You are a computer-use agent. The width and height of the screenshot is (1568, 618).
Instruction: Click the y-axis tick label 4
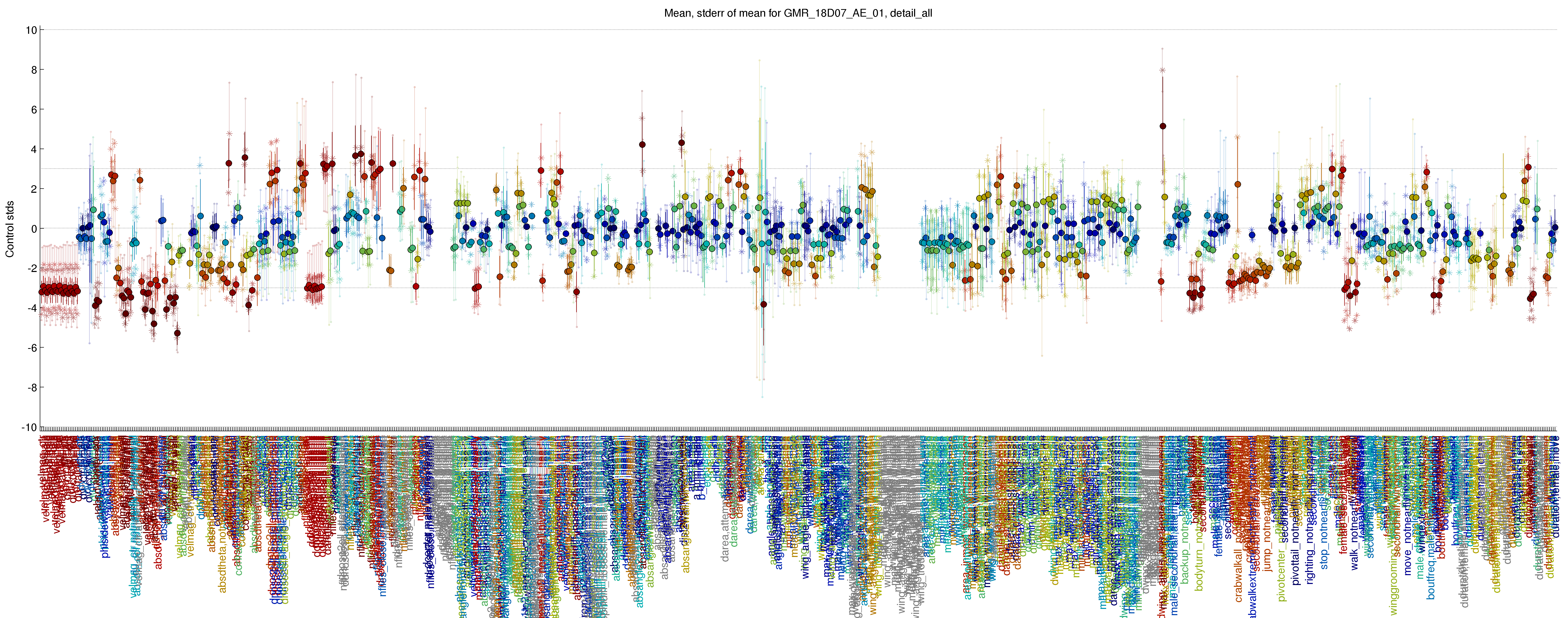click(34, 150)
